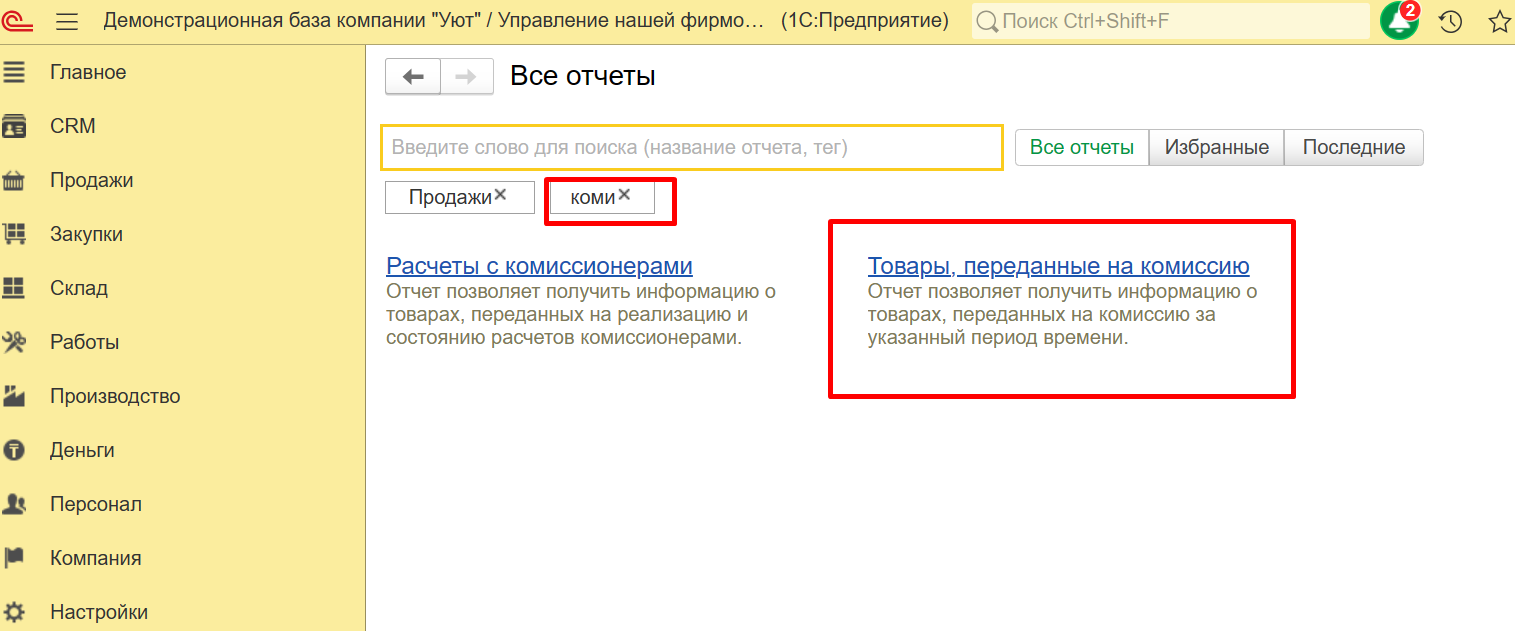Open the hamburger main menu
The image size is (1515, 631).
(x=67, y=21)
